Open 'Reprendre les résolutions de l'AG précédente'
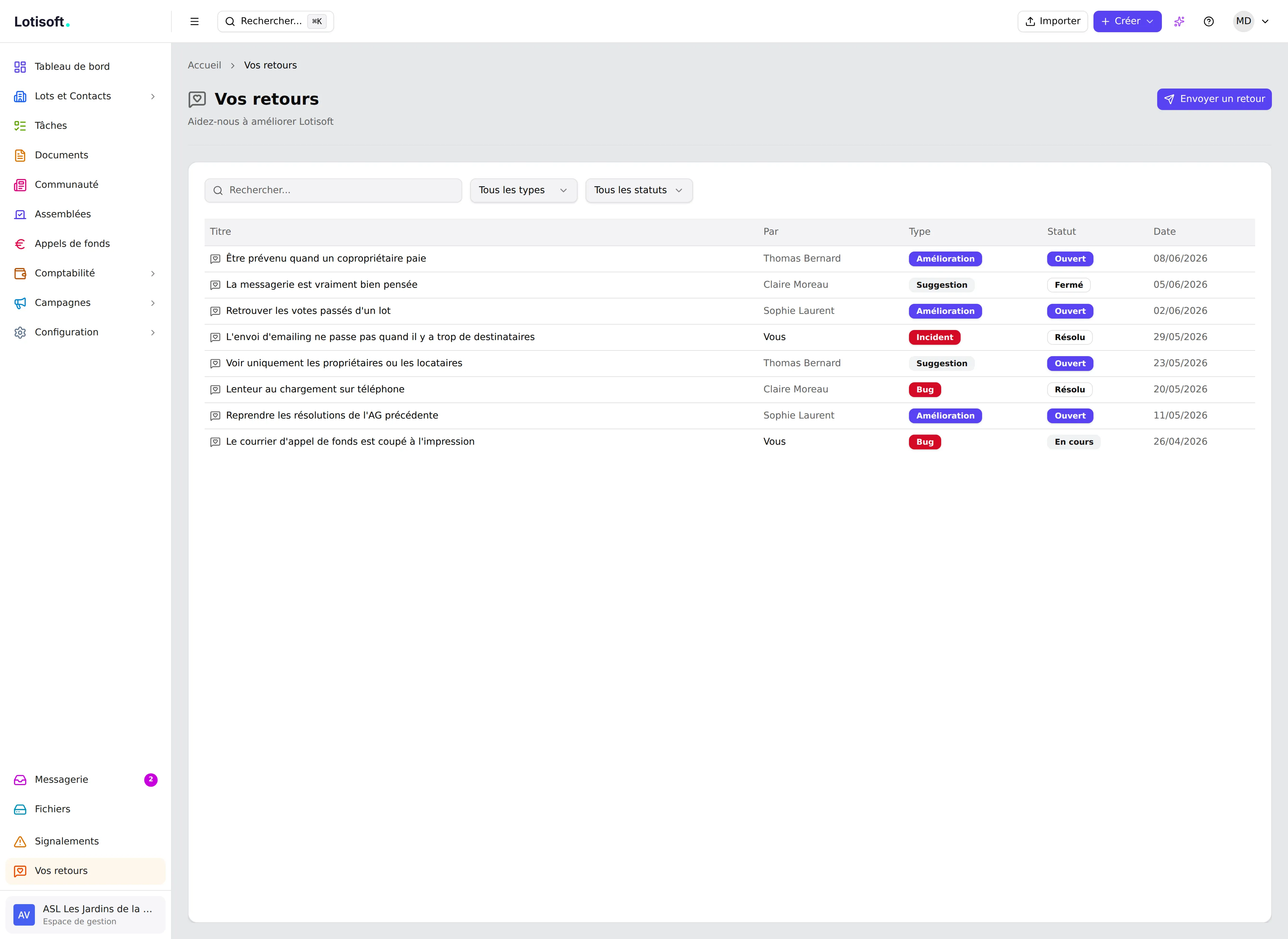The width and height of the screenshot is (1288, 939). [332, 416]
